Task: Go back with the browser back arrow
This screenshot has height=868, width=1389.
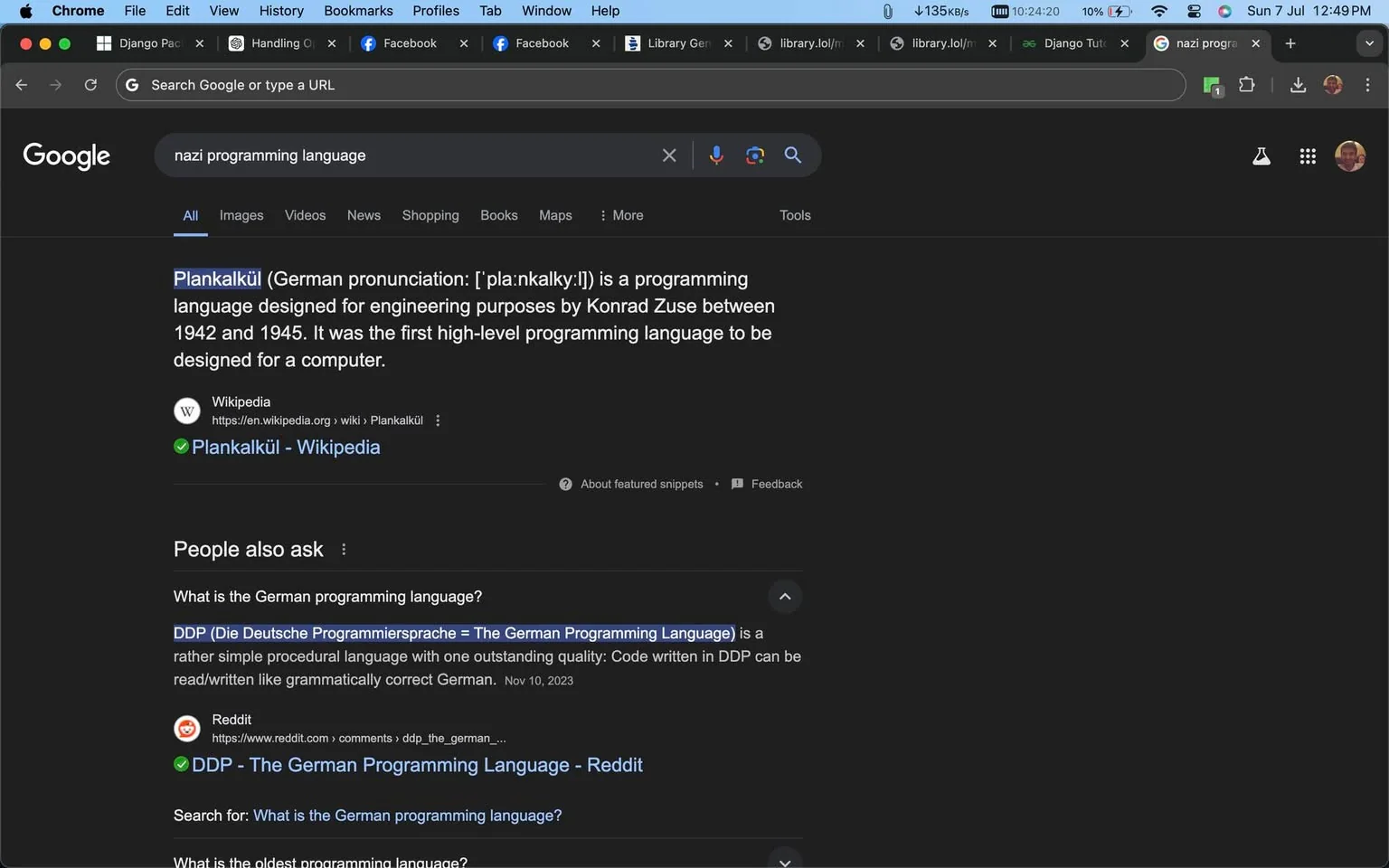Action: click(22, 85)
